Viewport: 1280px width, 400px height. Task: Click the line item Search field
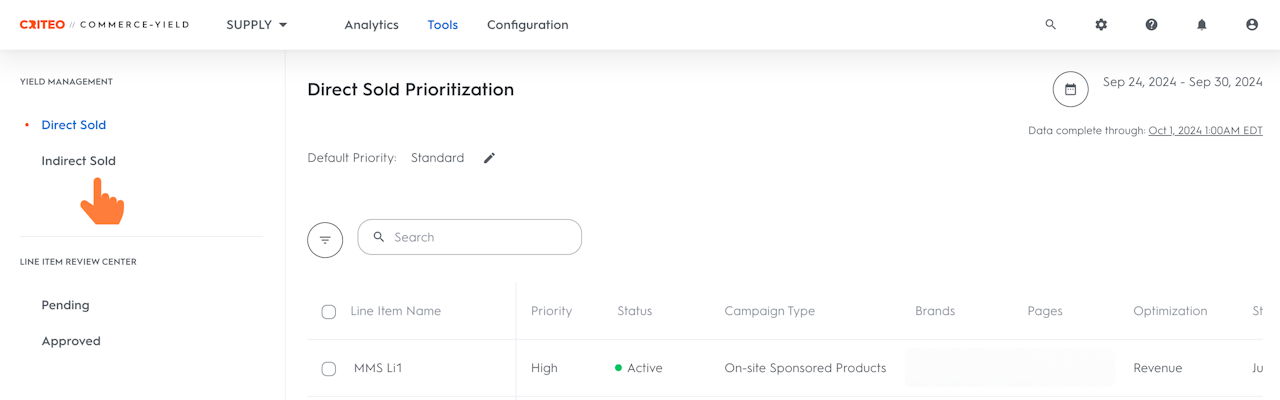[480, 238]
